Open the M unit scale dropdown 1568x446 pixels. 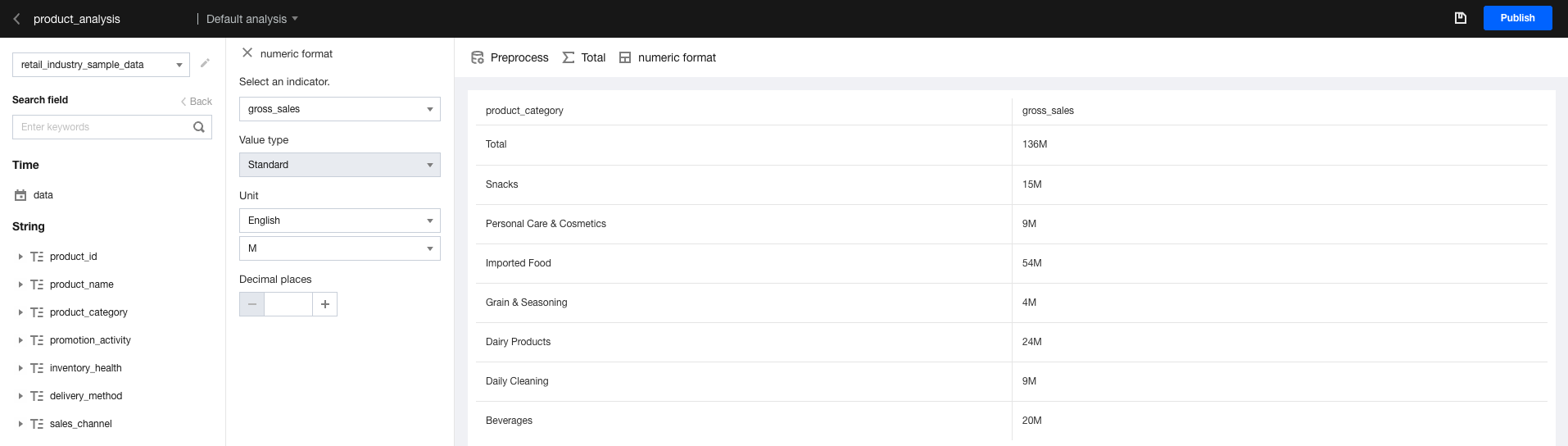pos(339,248)
